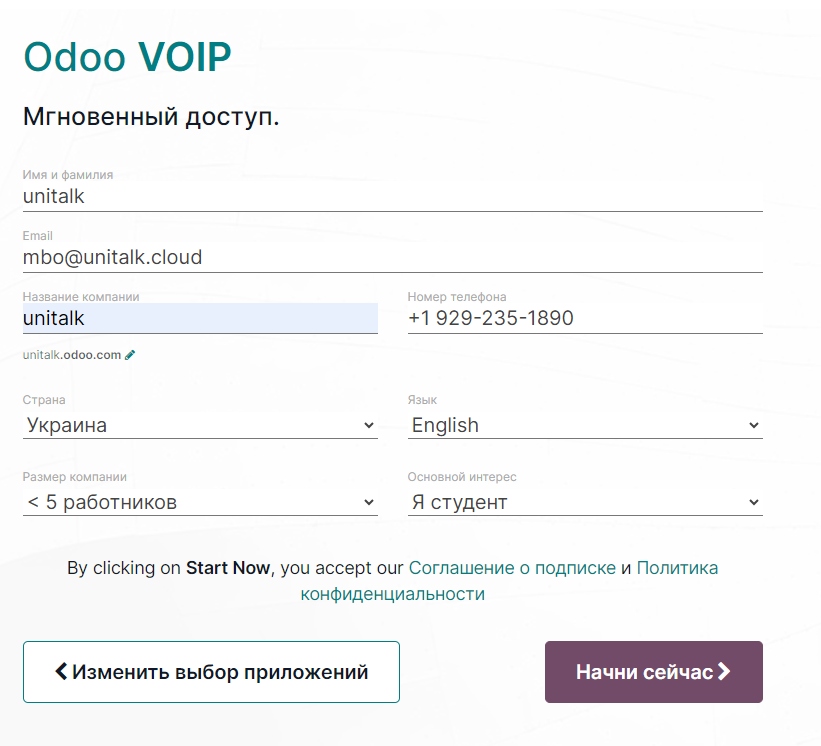Click the pencil icon to edit the domain

[x=130, y=355]
